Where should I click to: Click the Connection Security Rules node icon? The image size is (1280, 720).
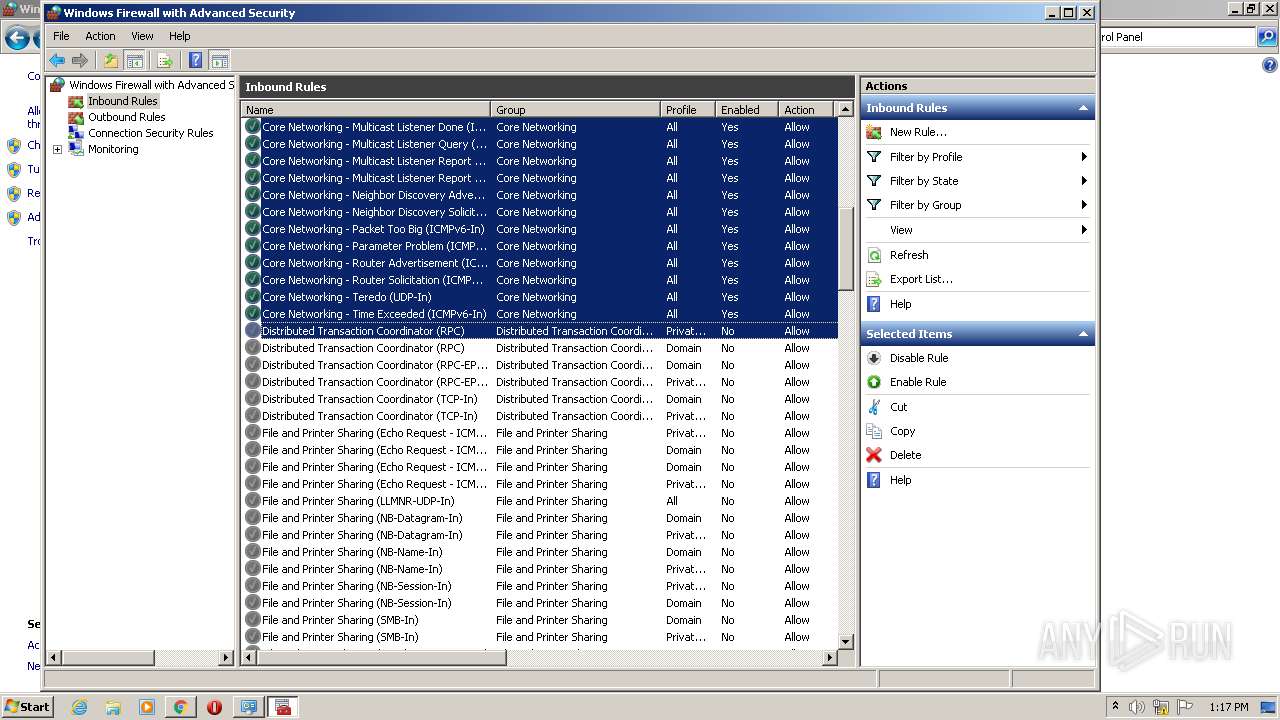(x=76, y=133)
